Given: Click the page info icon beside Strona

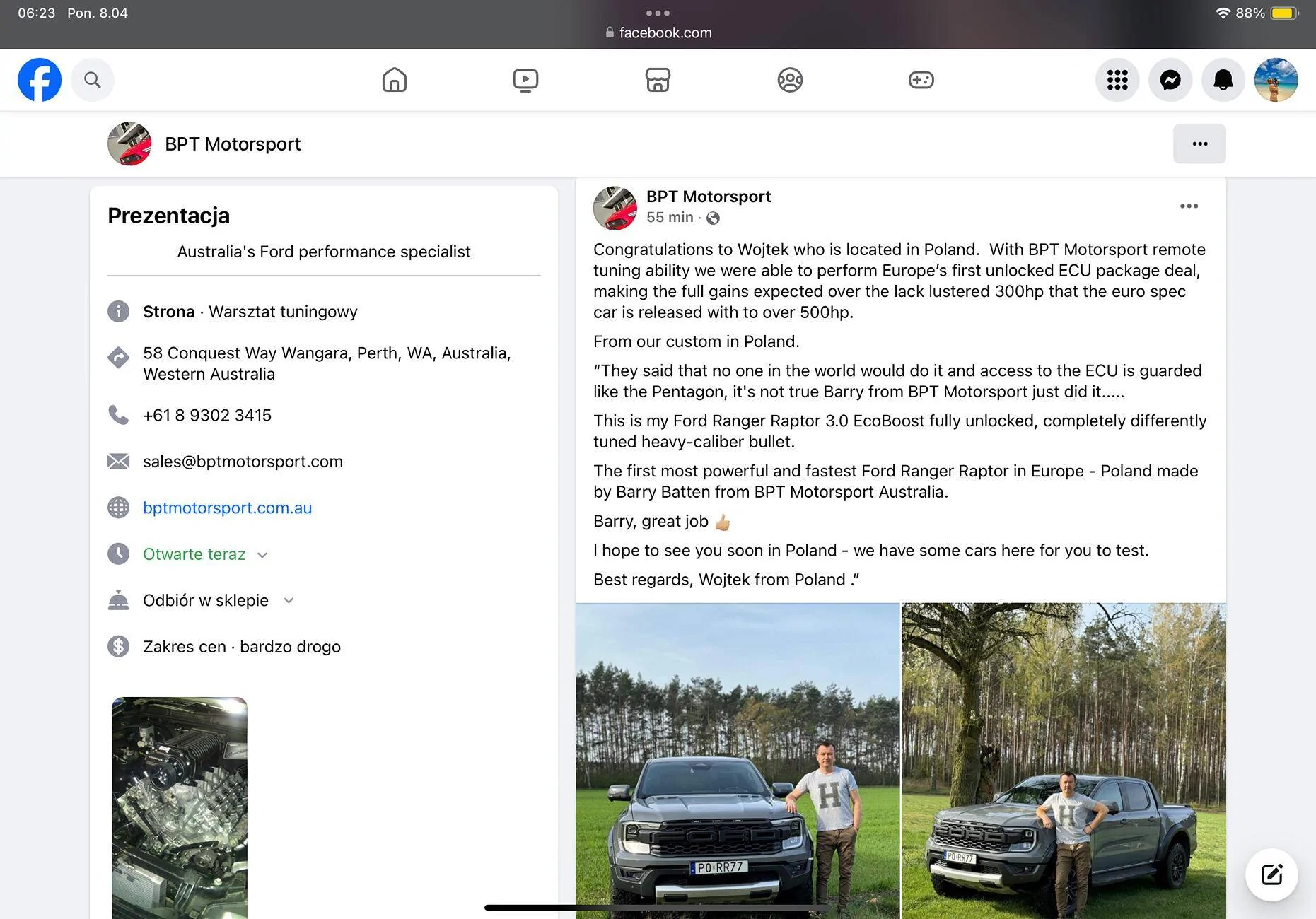Looking at the screenshot, I should pyautogui.click(x=119, y=311).
